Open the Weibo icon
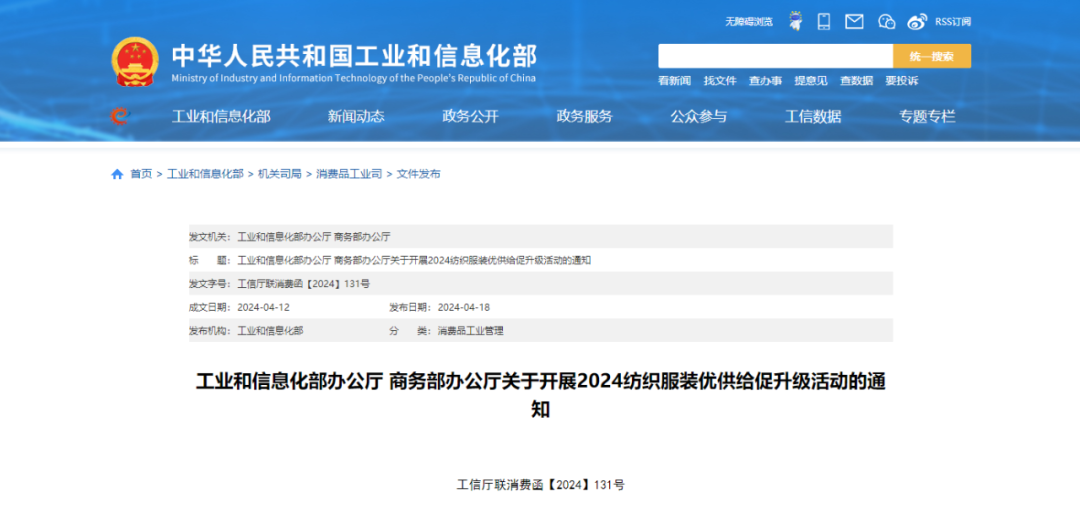This screenshot has width=1080, height=515. [917, 22]
